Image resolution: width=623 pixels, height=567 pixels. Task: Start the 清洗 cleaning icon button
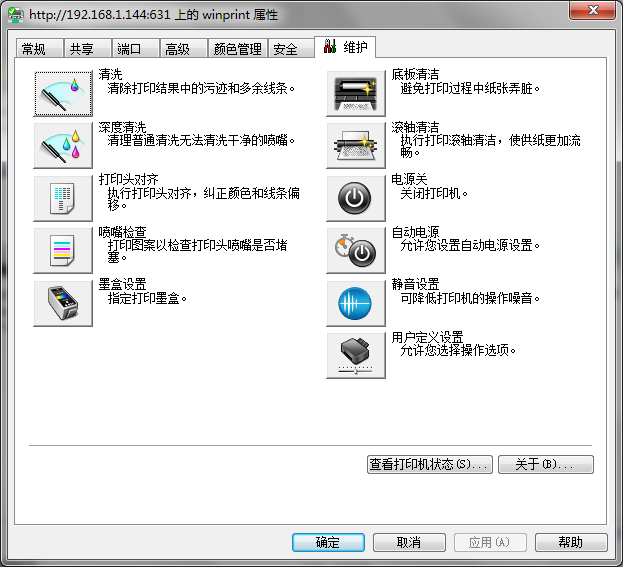coord(63,94)
